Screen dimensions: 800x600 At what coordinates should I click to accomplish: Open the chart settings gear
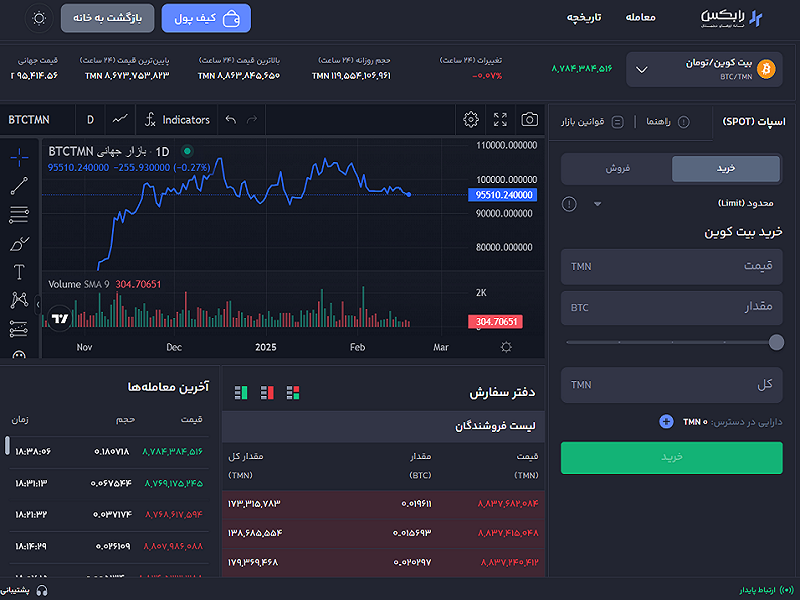point(471,119)
